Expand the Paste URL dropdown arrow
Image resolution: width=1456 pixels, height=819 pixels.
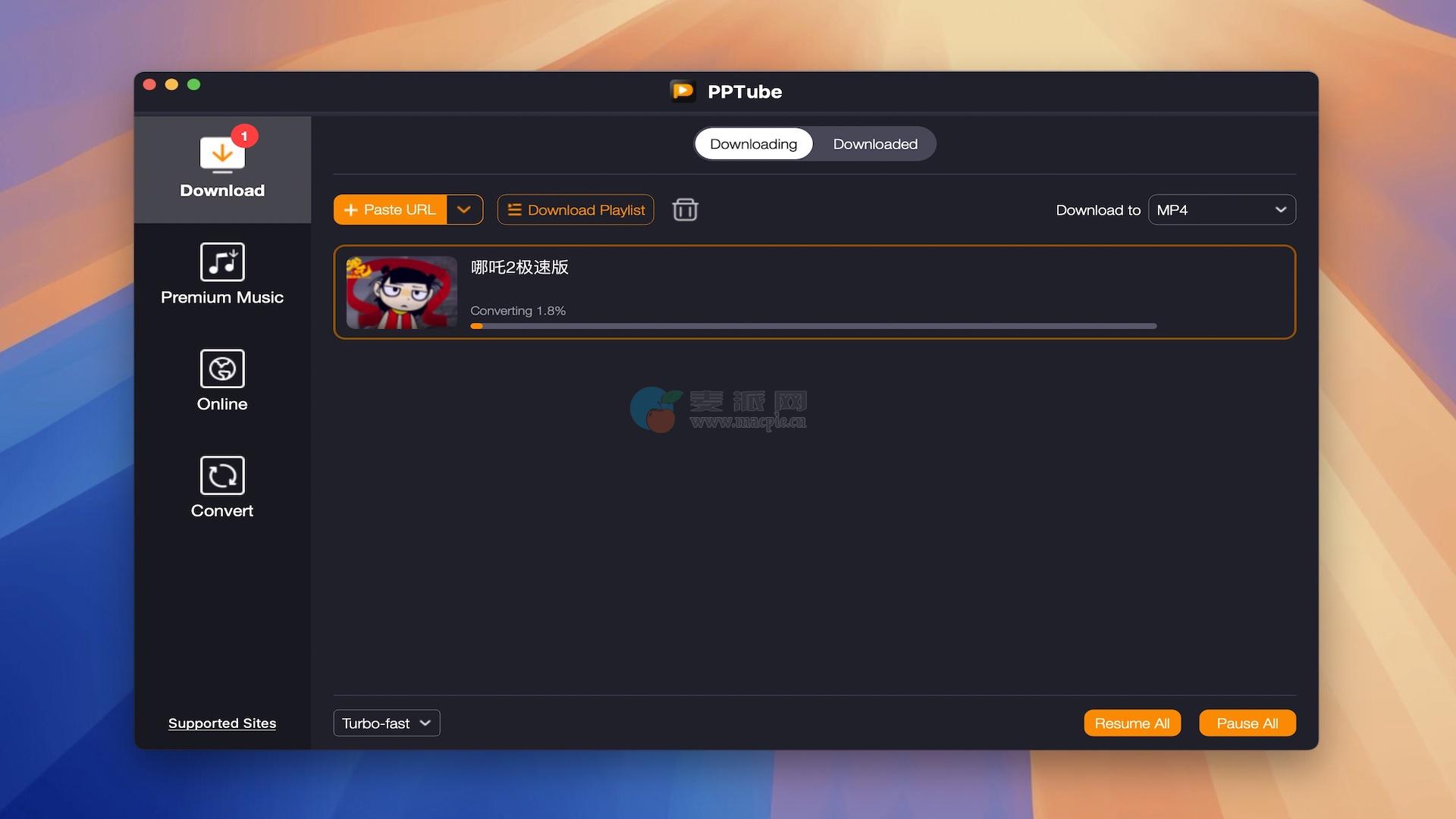(x=464, y=209)
